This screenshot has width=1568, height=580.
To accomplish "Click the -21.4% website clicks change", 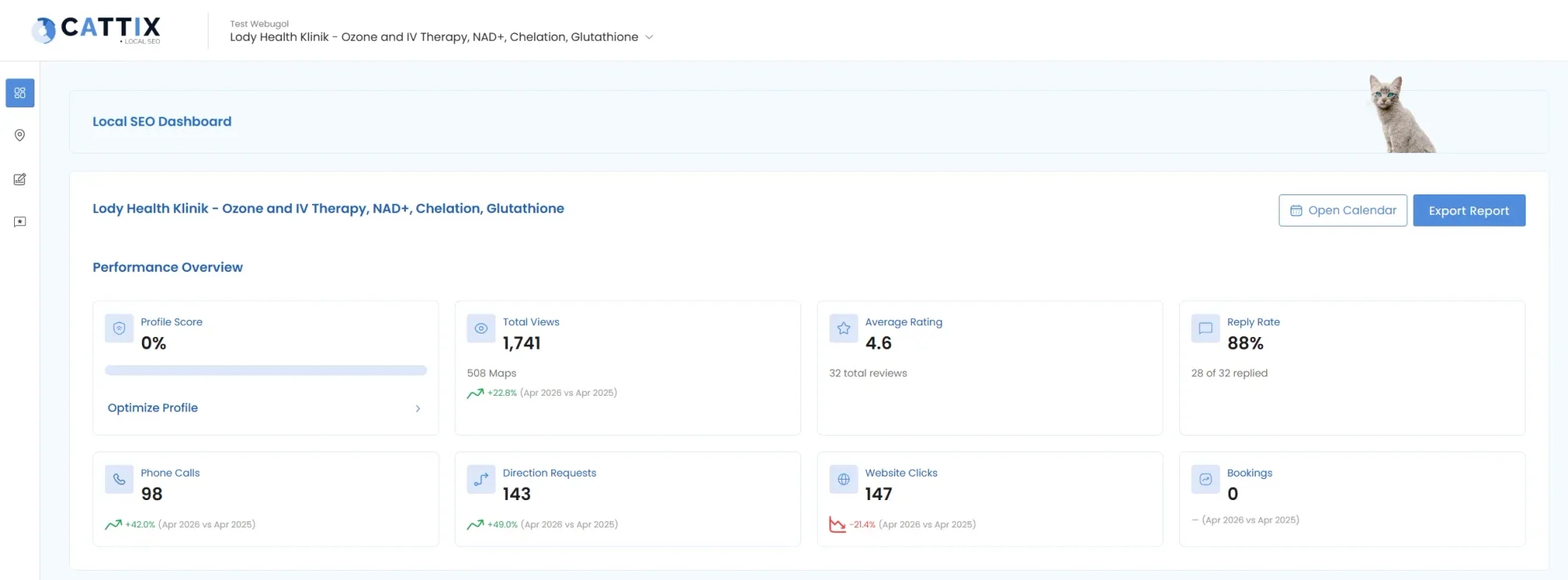I will pos(862,524).
